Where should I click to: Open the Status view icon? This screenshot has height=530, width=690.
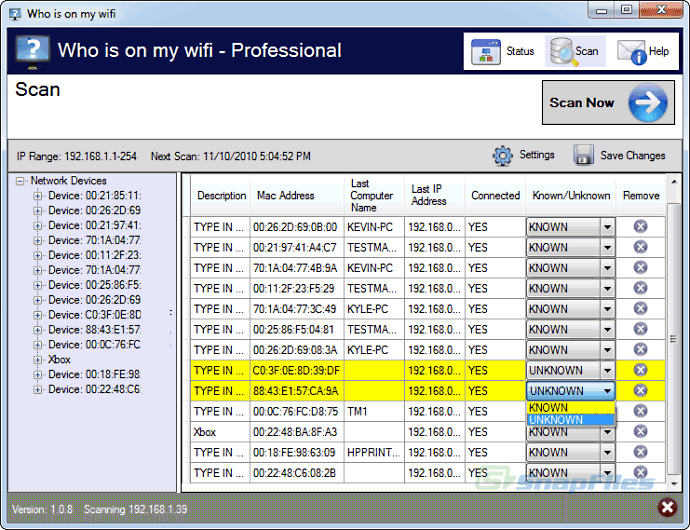tap(485, 52)
